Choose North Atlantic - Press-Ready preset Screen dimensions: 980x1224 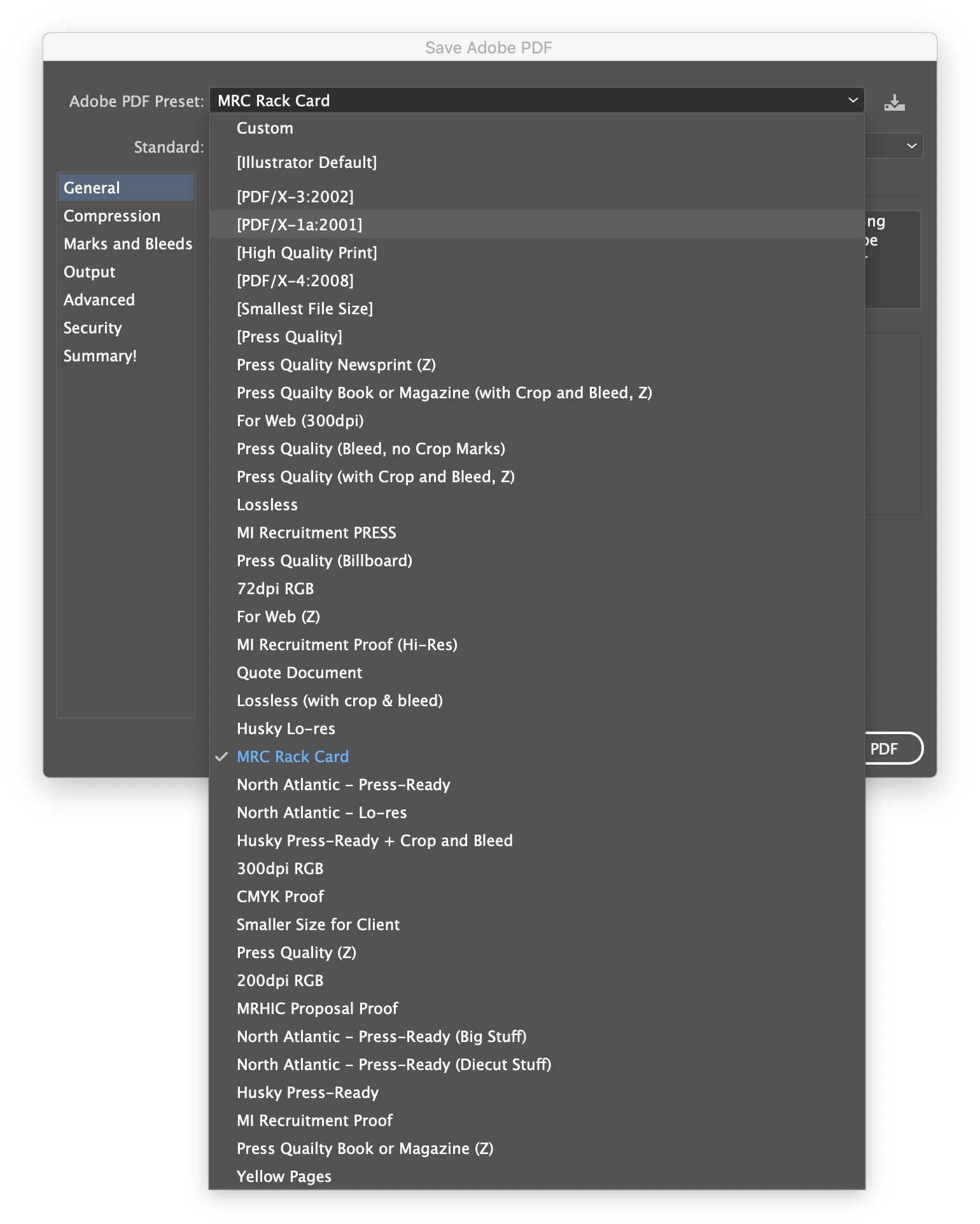click(537, 784)
